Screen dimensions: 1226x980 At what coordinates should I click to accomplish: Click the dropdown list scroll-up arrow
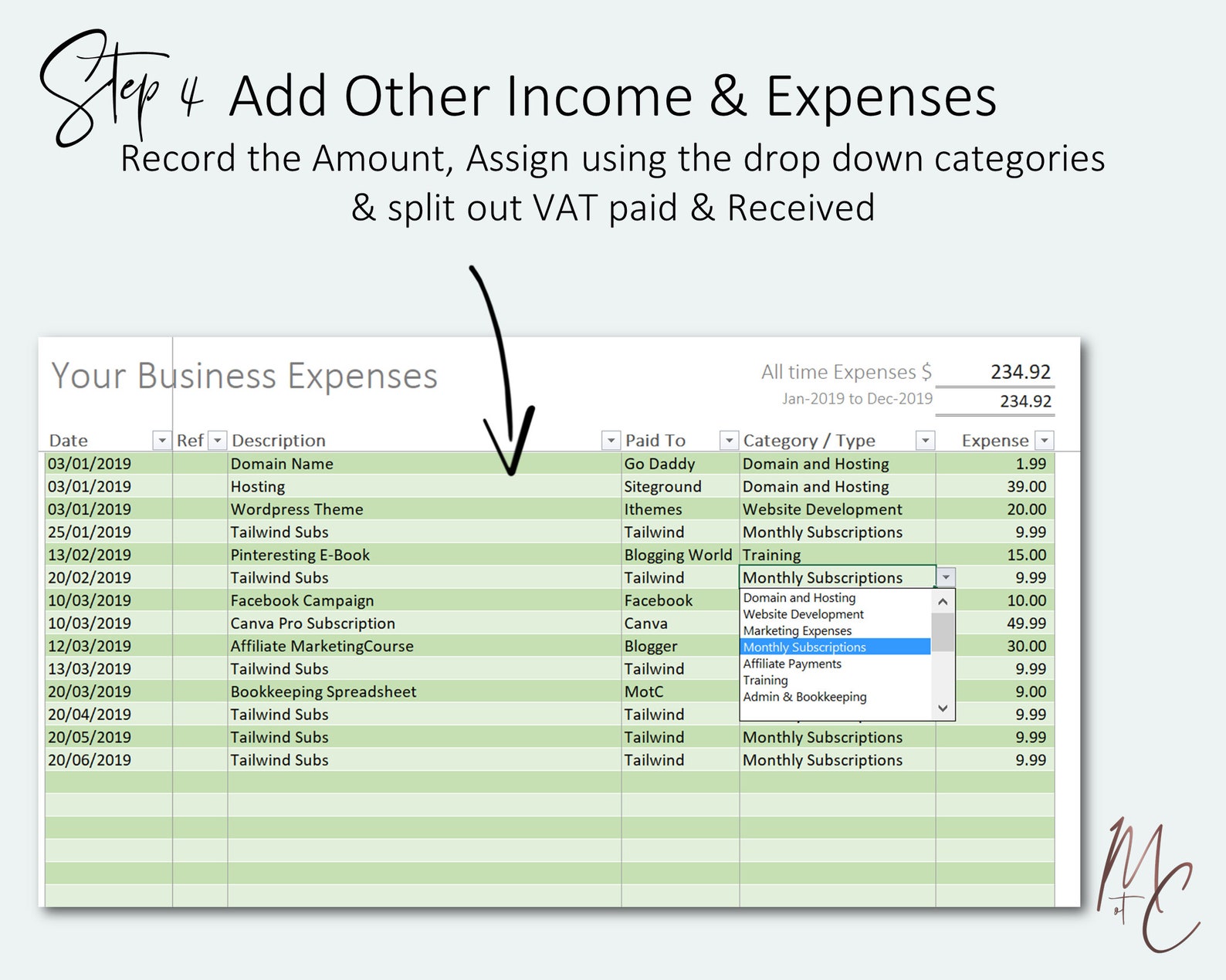pos(943,601)
